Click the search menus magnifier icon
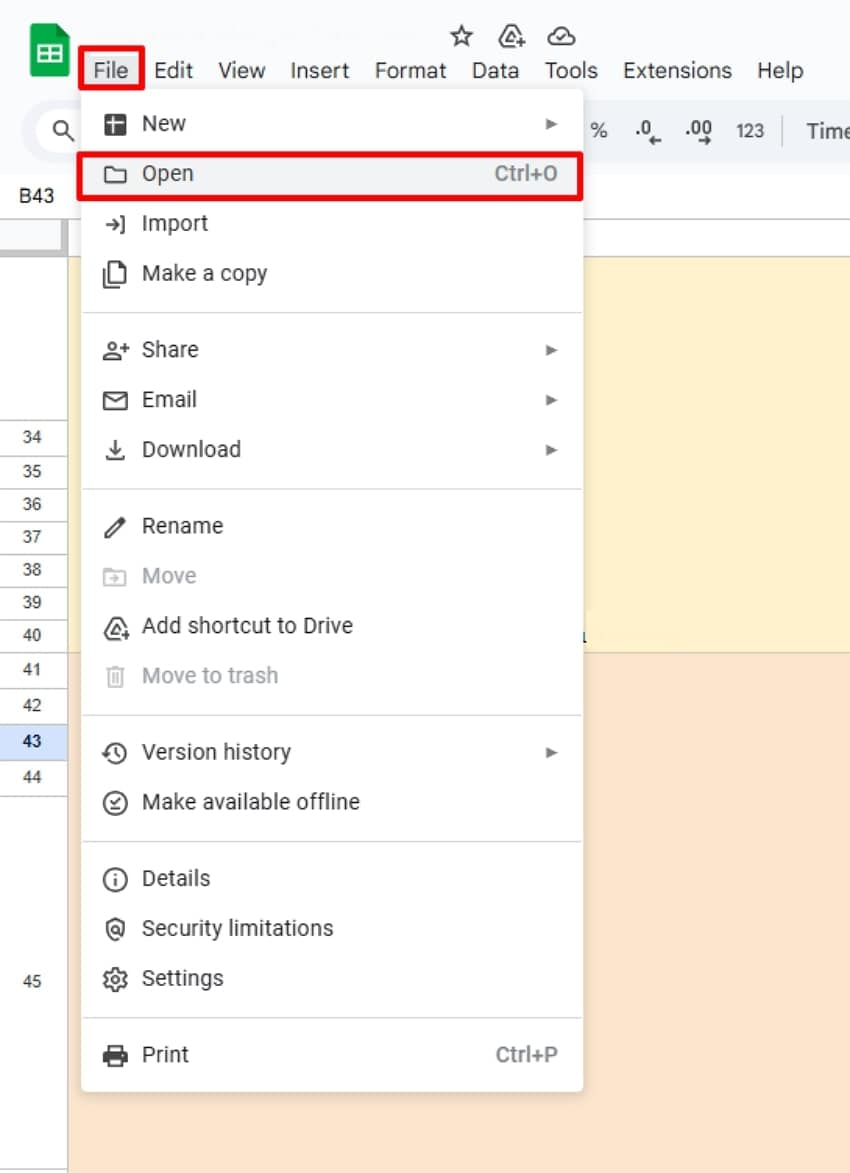Viewport: 850px width, 1173px height. coord(62,130)
